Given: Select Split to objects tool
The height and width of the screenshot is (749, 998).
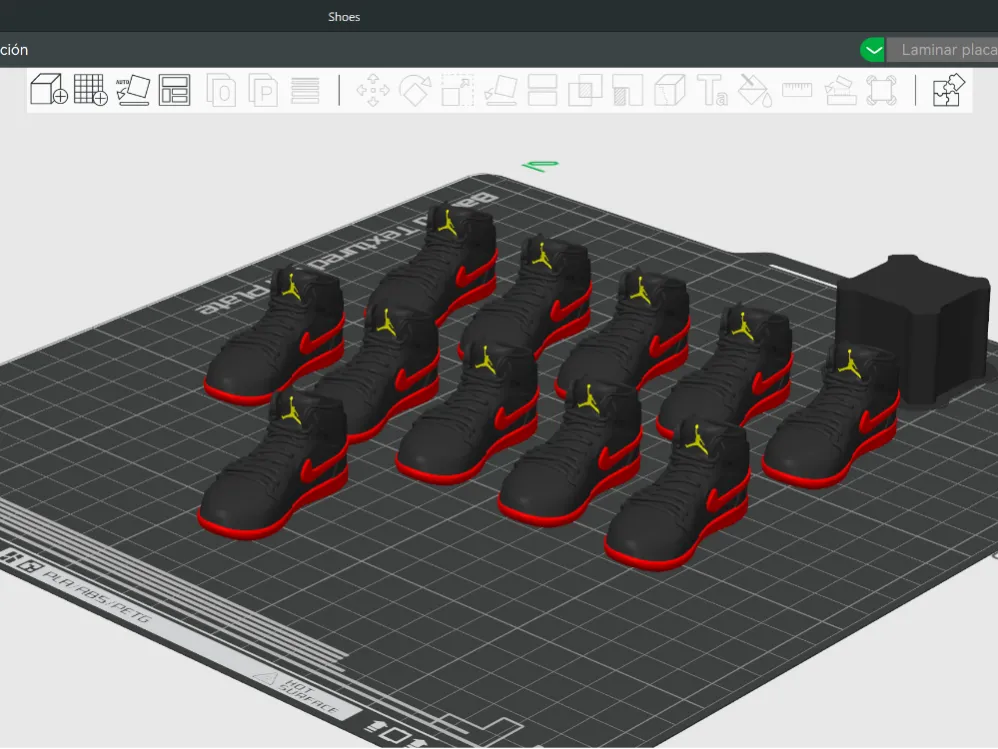Looking at the screenshot, I should pyautogui.click(x=221, y=90).
